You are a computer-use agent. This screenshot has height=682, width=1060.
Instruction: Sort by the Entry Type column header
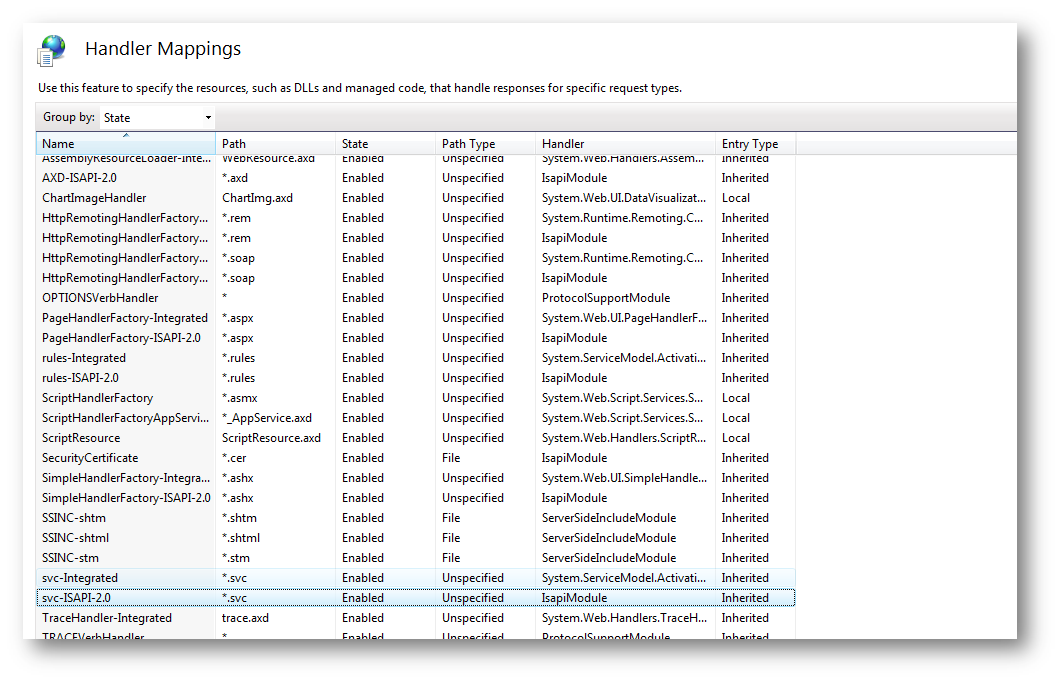[x=756, y=143]
